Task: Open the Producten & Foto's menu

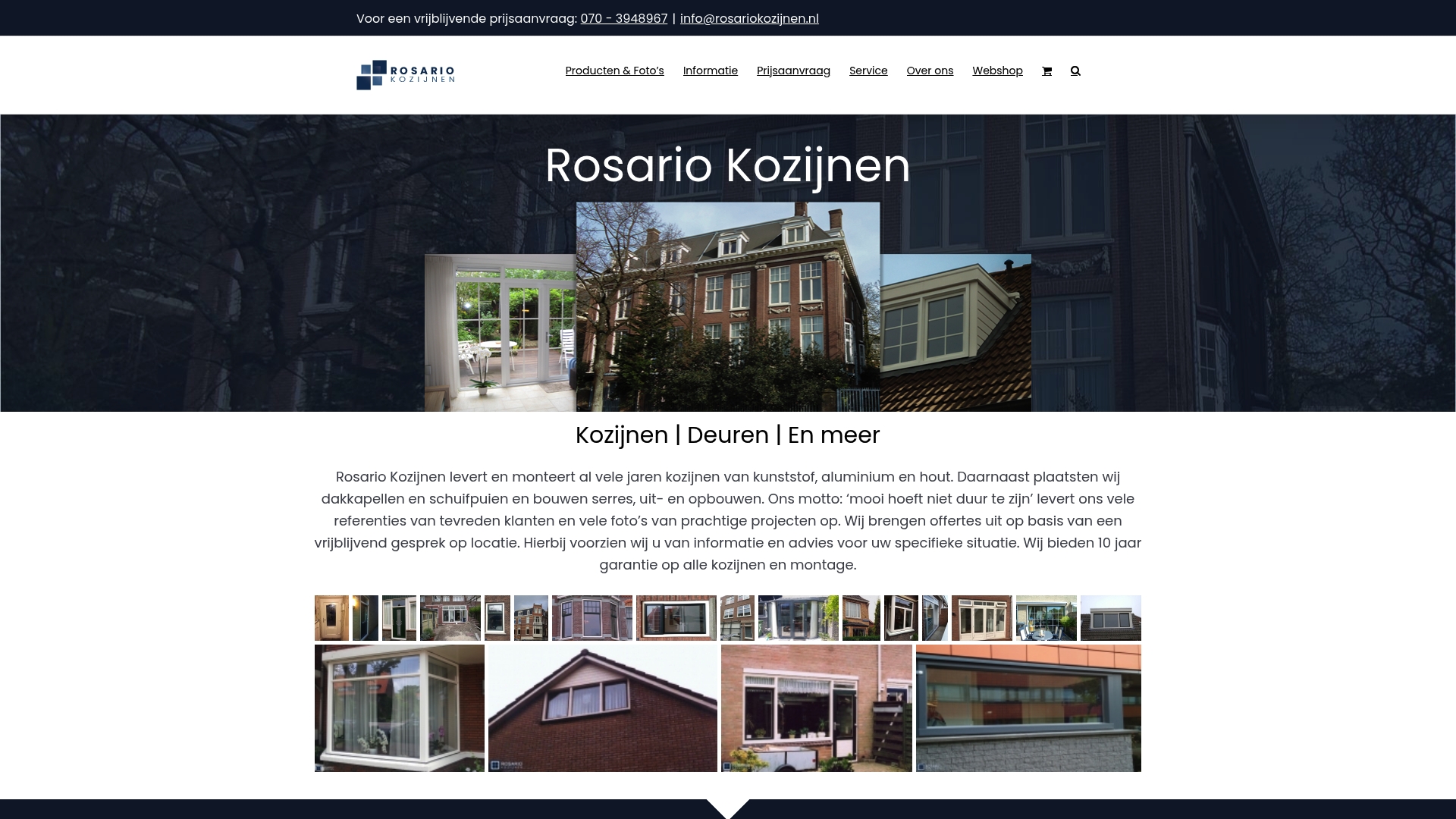Action: coord(614,71)
